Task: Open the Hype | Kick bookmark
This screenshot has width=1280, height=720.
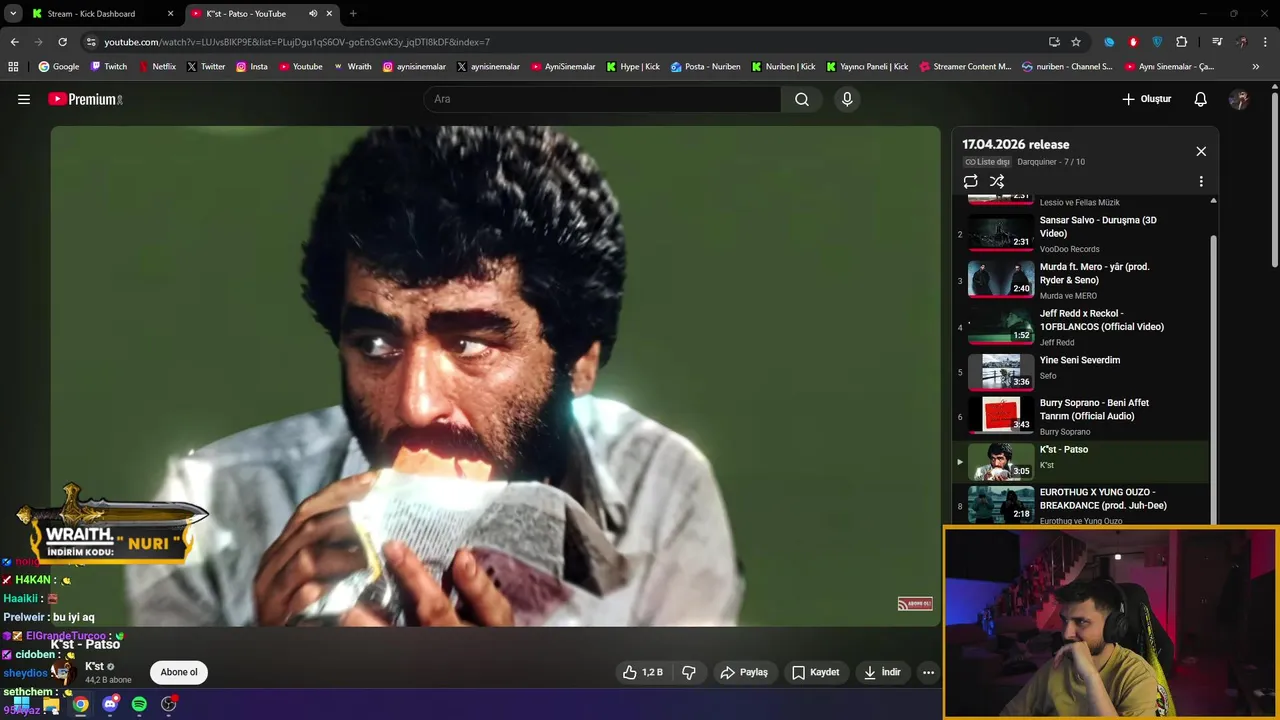Action: pyautogui.click(x=633, y=67)
